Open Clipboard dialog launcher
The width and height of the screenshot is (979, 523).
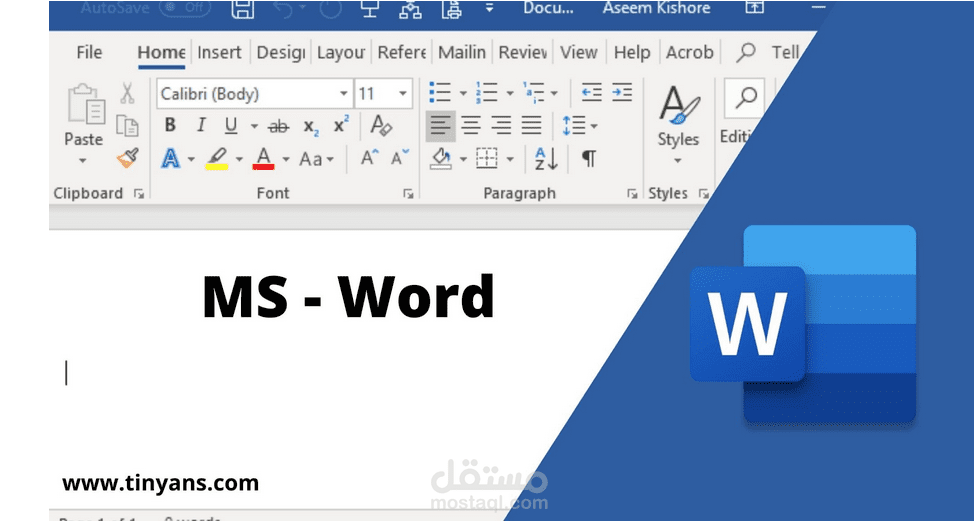pos(139,194)
